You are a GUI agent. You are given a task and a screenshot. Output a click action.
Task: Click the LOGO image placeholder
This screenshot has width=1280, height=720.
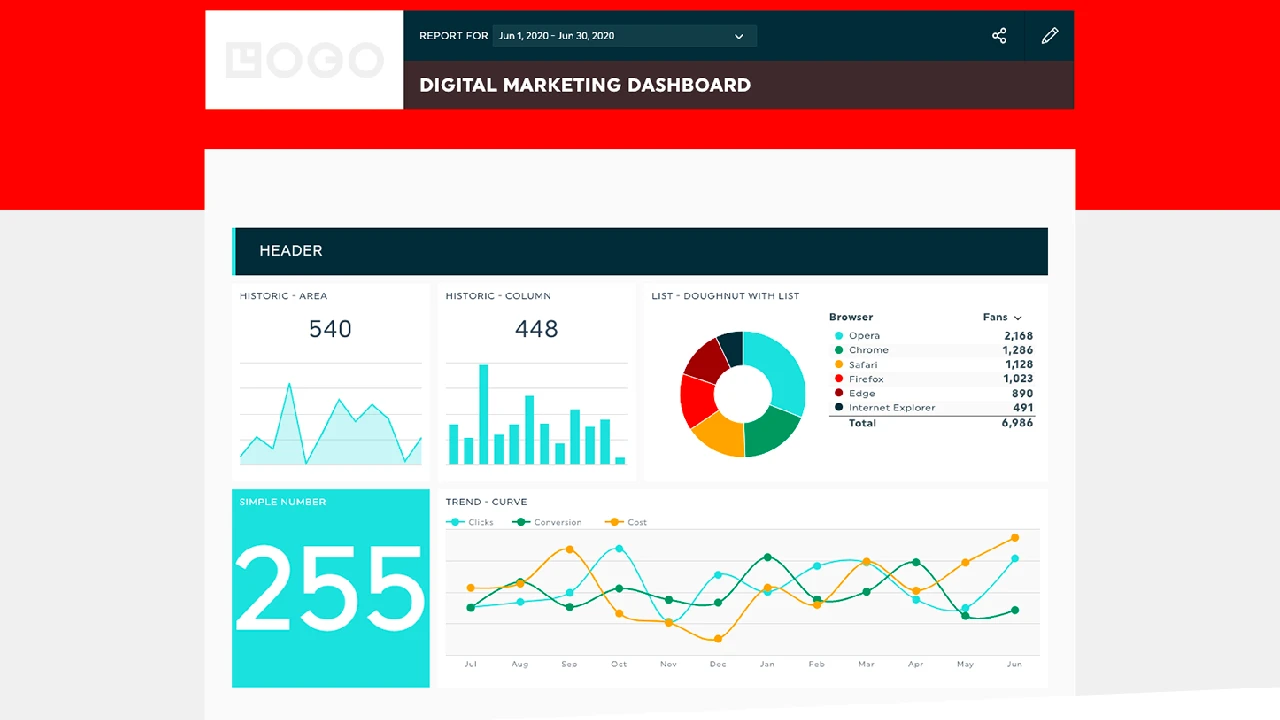[304, 60]
